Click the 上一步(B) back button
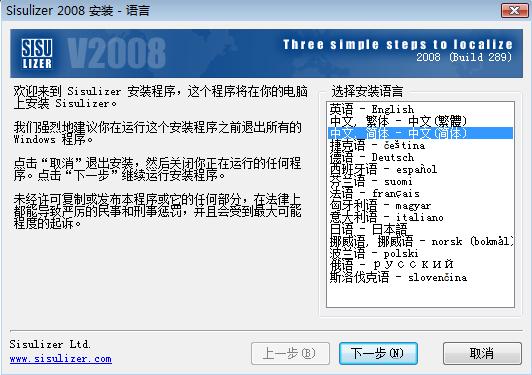 pos(290,353)
